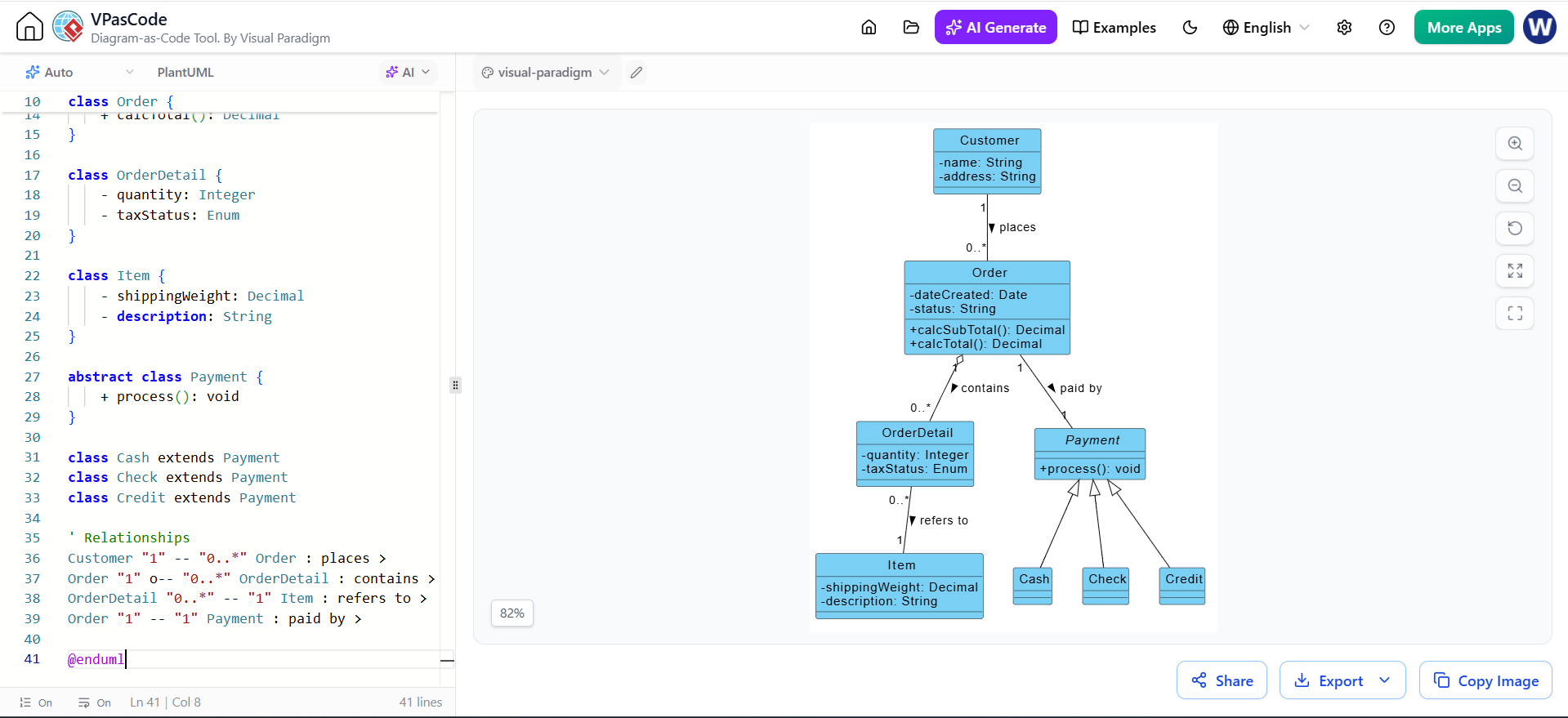Fit diagram using the expand-arrows icon
This screenshot has width=1568, height=718.
tap(1514, 270)
